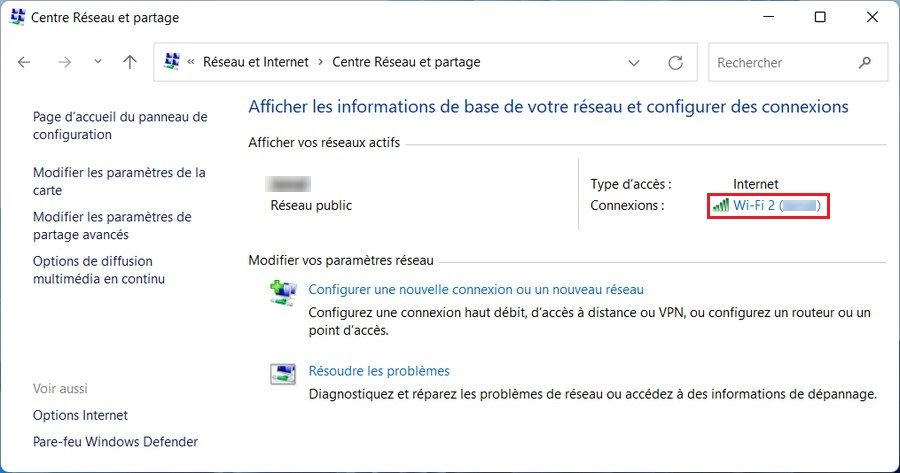Open Modifier les paramètres de la carte
Image resolution: width=900 pixels, height=473 pixels.
[119, 181]
